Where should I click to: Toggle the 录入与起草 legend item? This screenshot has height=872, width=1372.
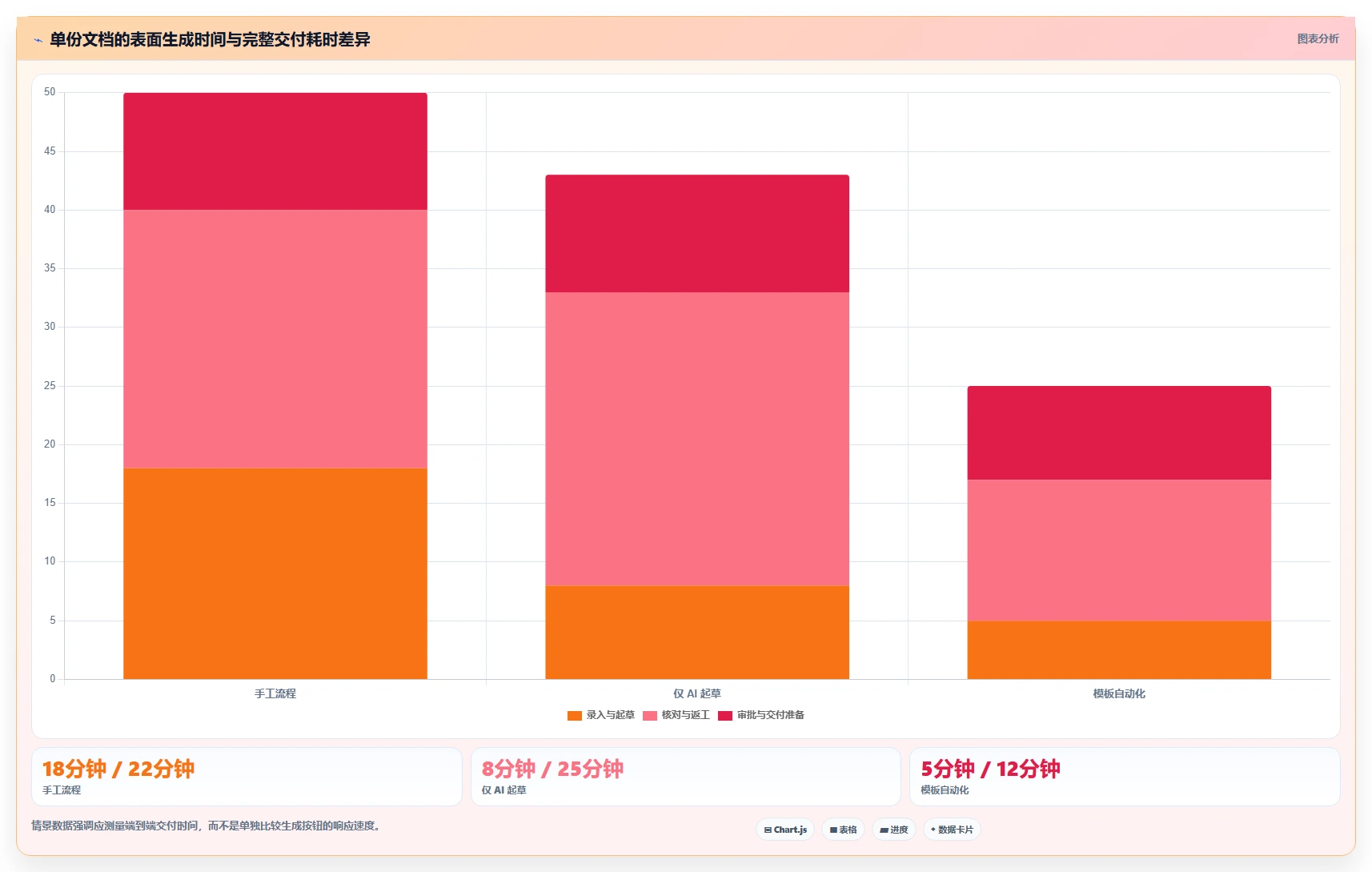point(600,715)
